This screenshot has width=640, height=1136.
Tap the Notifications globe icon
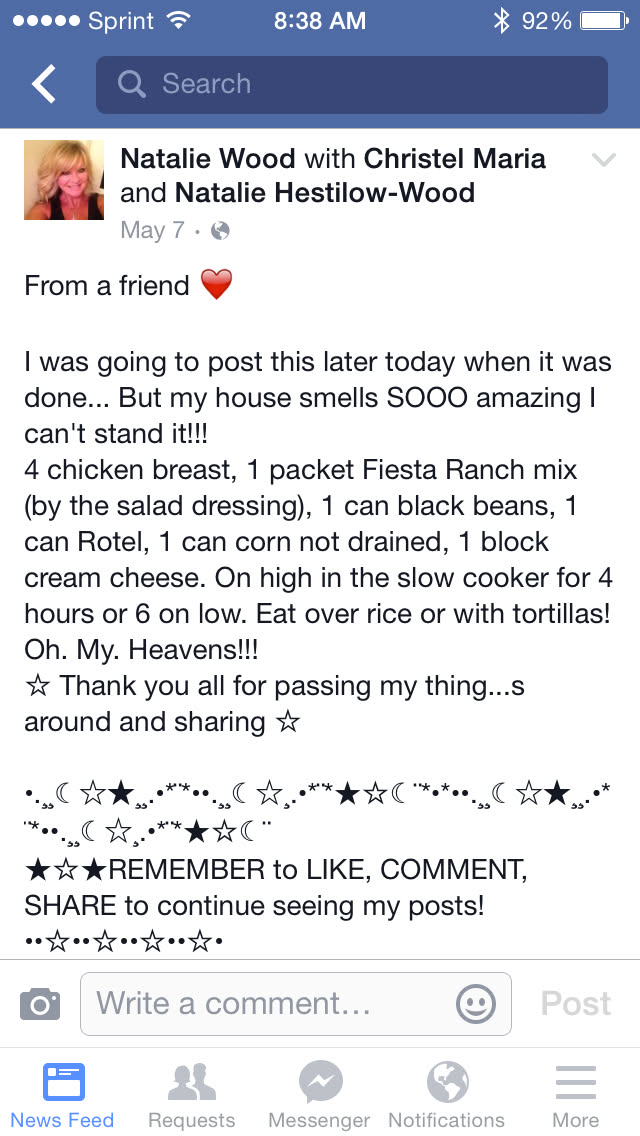point(447,1082)
